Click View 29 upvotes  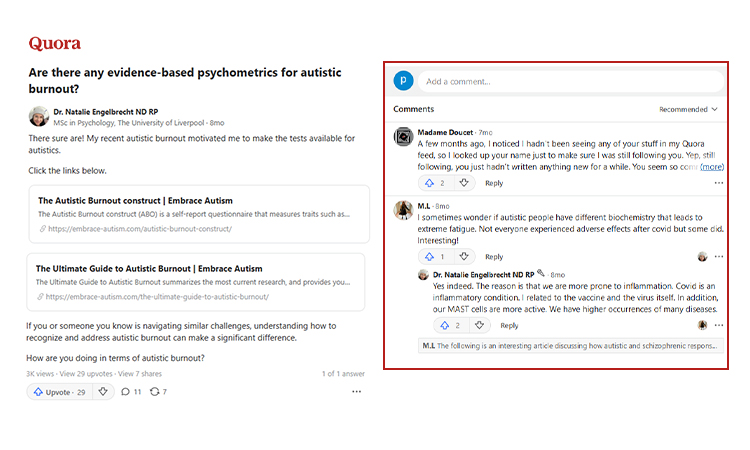click(86, 374)
